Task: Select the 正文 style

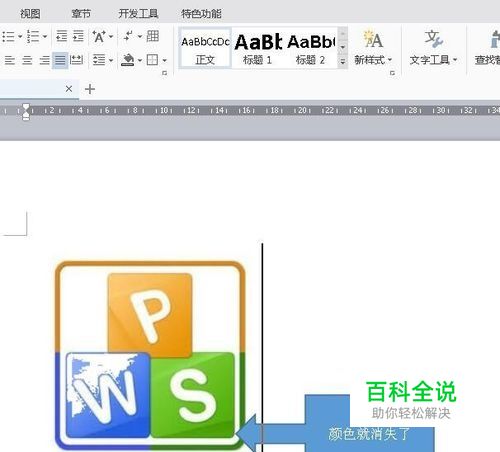Action: [205, 48]
